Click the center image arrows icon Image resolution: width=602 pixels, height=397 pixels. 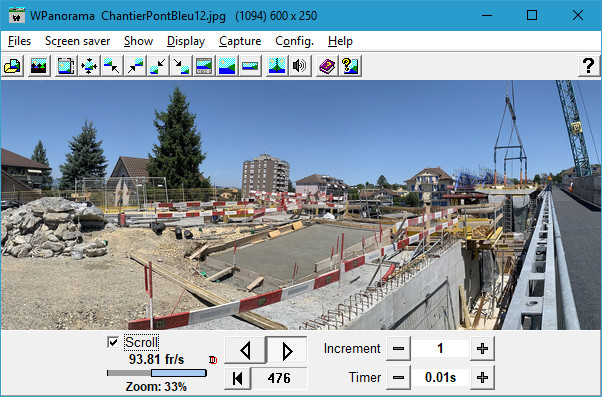89,66
